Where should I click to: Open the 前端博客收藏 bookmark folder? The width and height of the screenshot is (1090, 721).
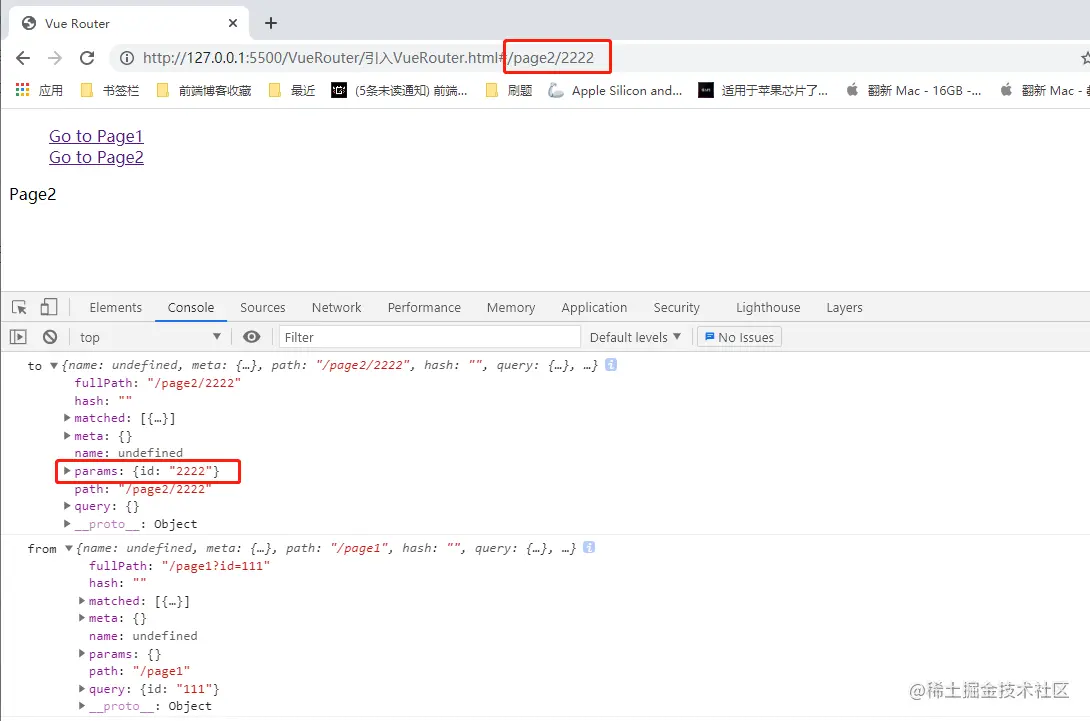tap(204, 90)
